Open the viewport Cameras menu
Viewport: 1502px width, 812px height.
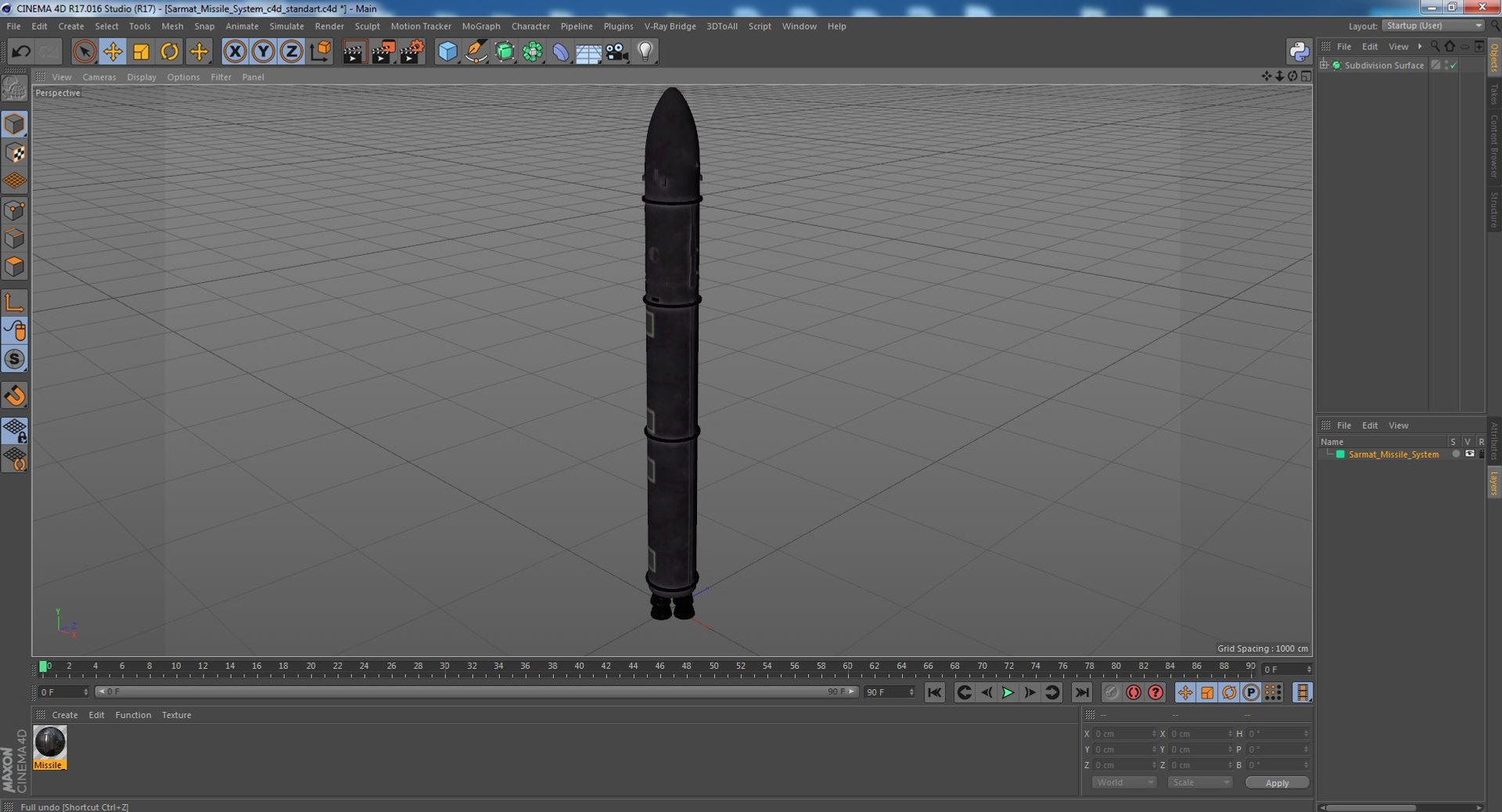(99, 77)
